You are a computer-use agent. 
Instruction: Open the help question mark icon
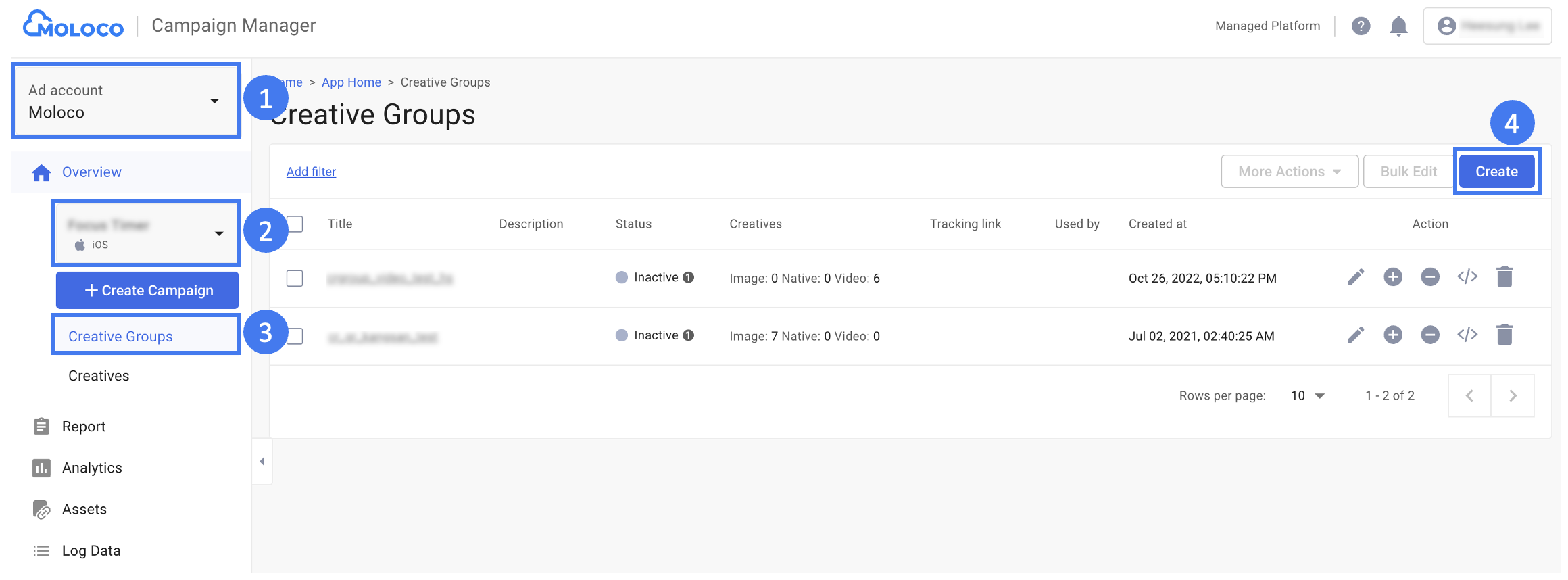1361,26
